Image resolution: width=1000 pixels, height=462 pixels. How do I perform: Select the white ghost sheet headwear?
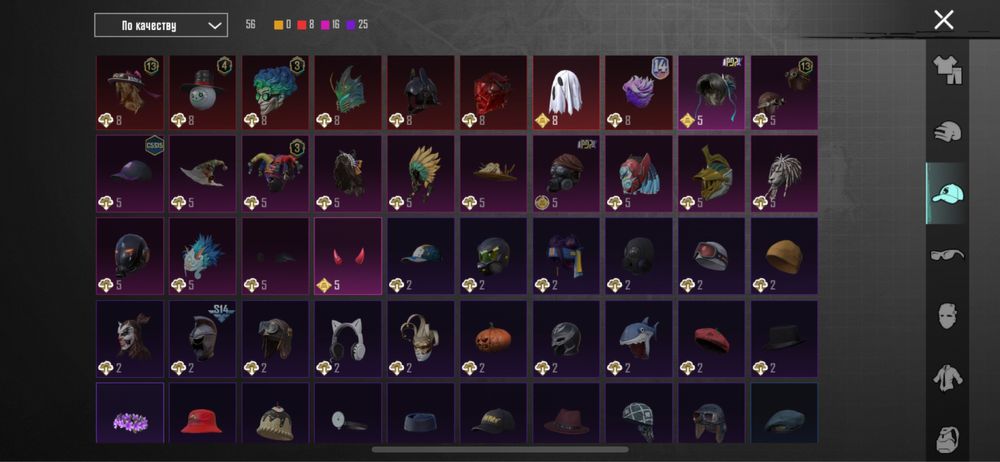click(566, 93)
